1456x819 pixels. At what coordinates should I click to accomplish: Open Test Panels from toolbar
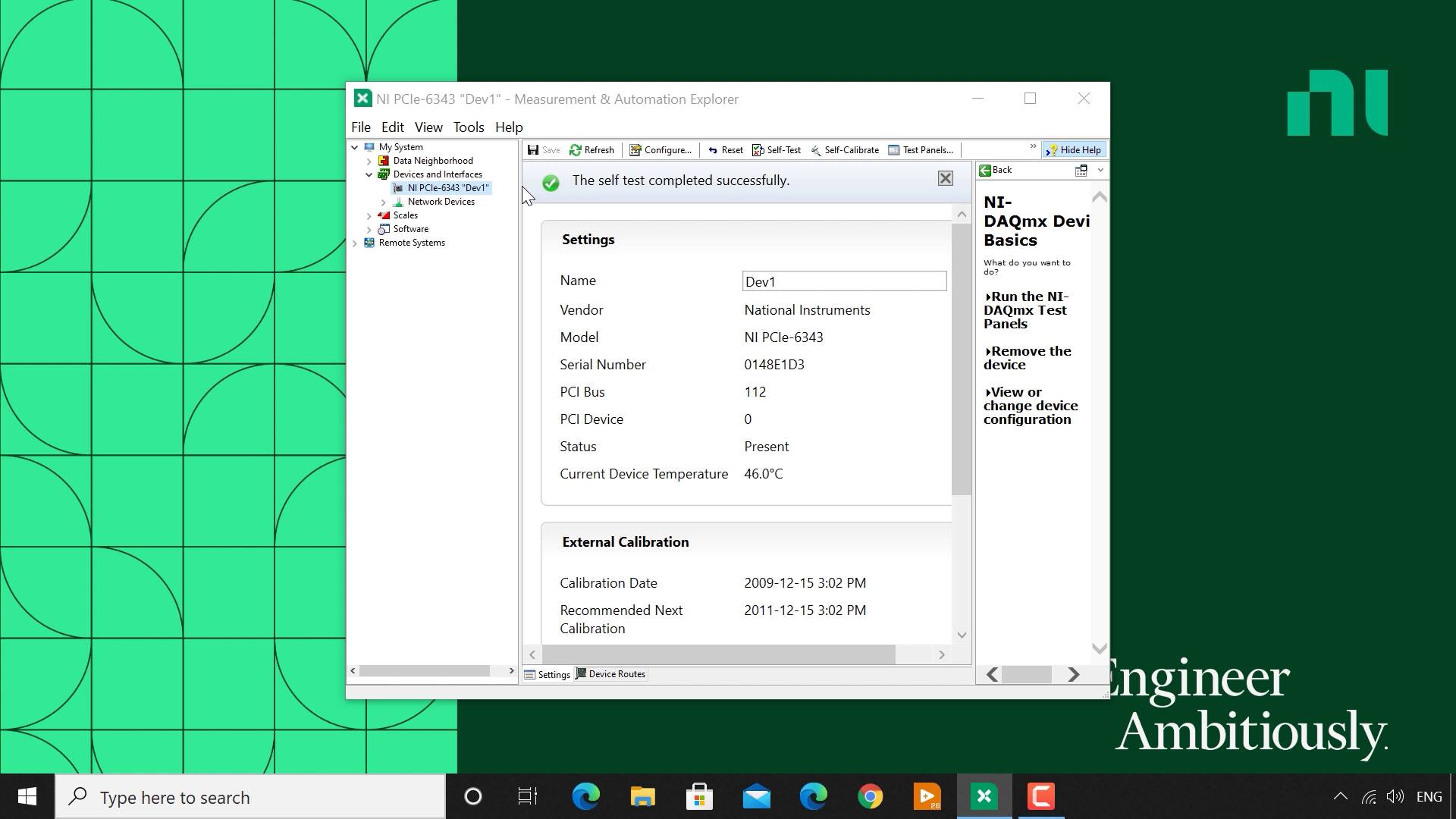tap(921, 150)
